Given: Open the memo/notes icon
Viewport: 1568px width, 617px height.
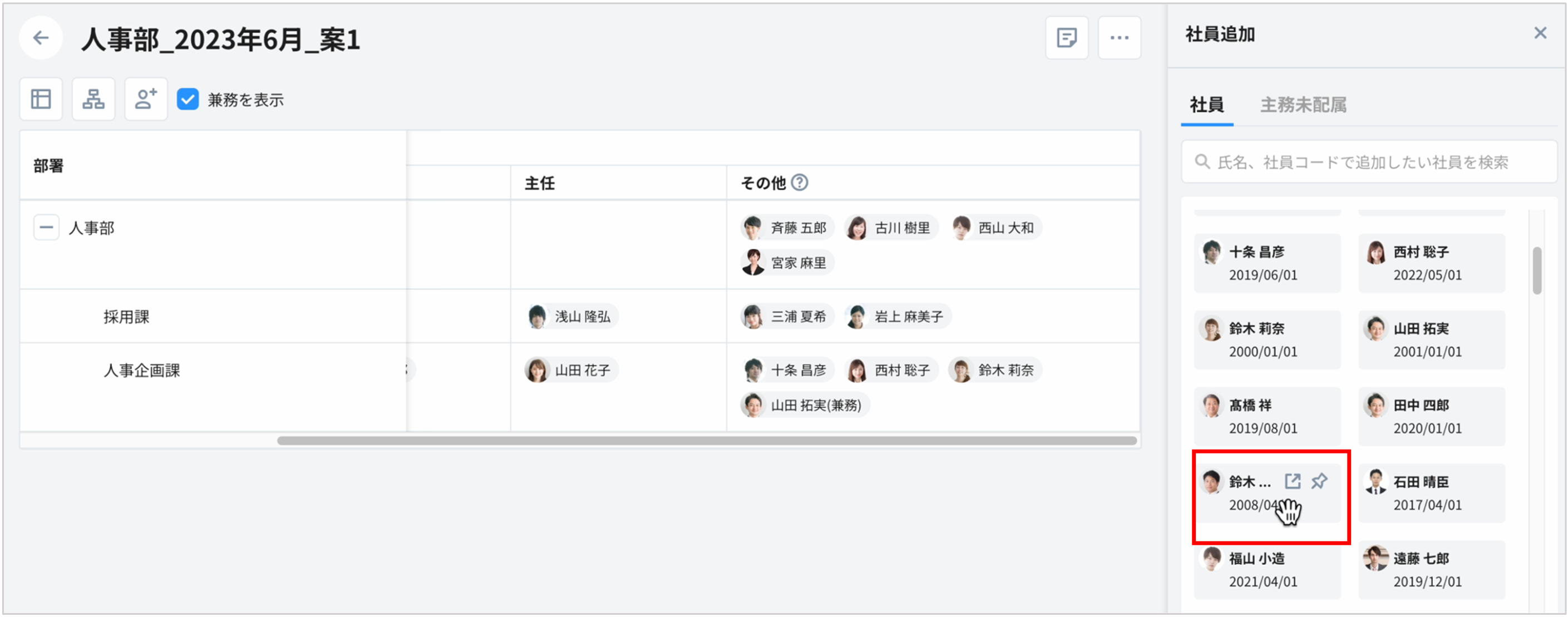Looking at the screenshot, I should [1067, 38].
